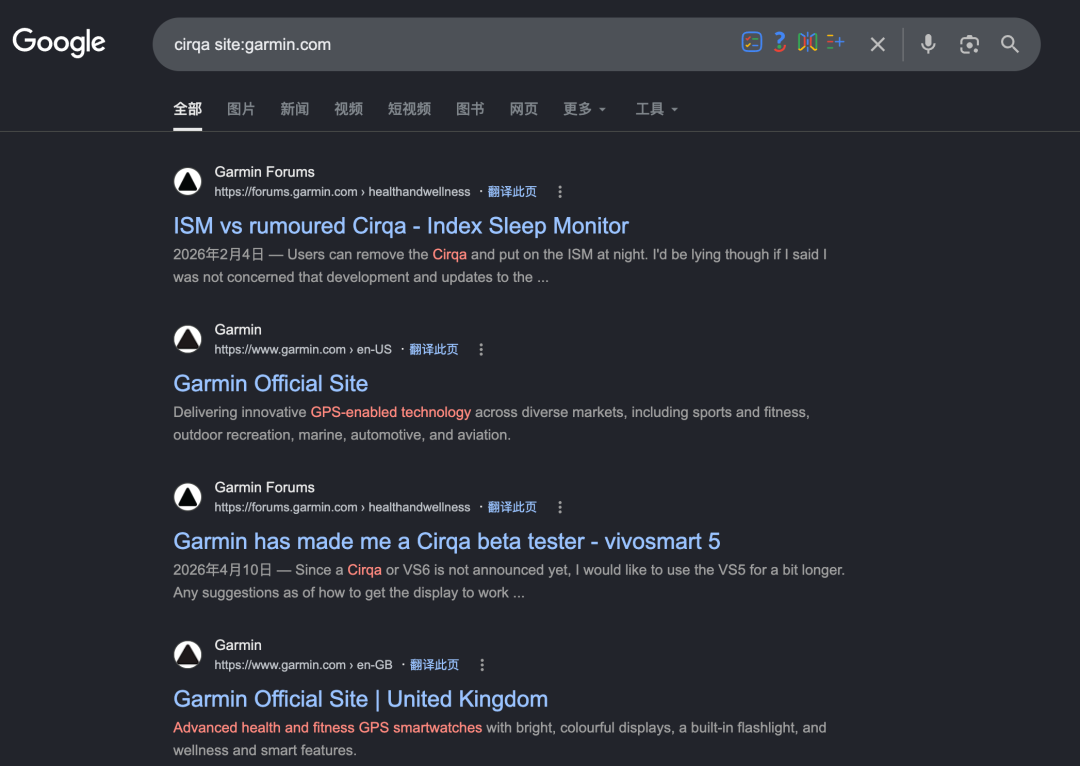
Task: Click Garmin favicon beside Cirqa beta tester result
Action: point(187,497)
